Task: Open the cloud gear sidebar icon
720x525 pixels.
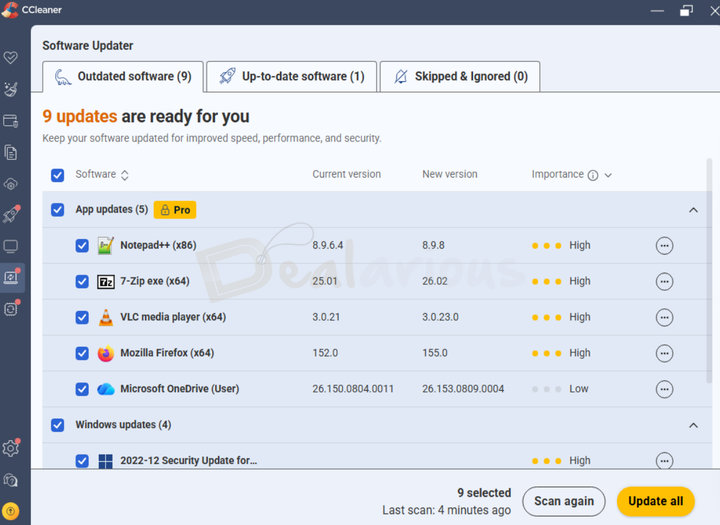Action: pos(11,184)
